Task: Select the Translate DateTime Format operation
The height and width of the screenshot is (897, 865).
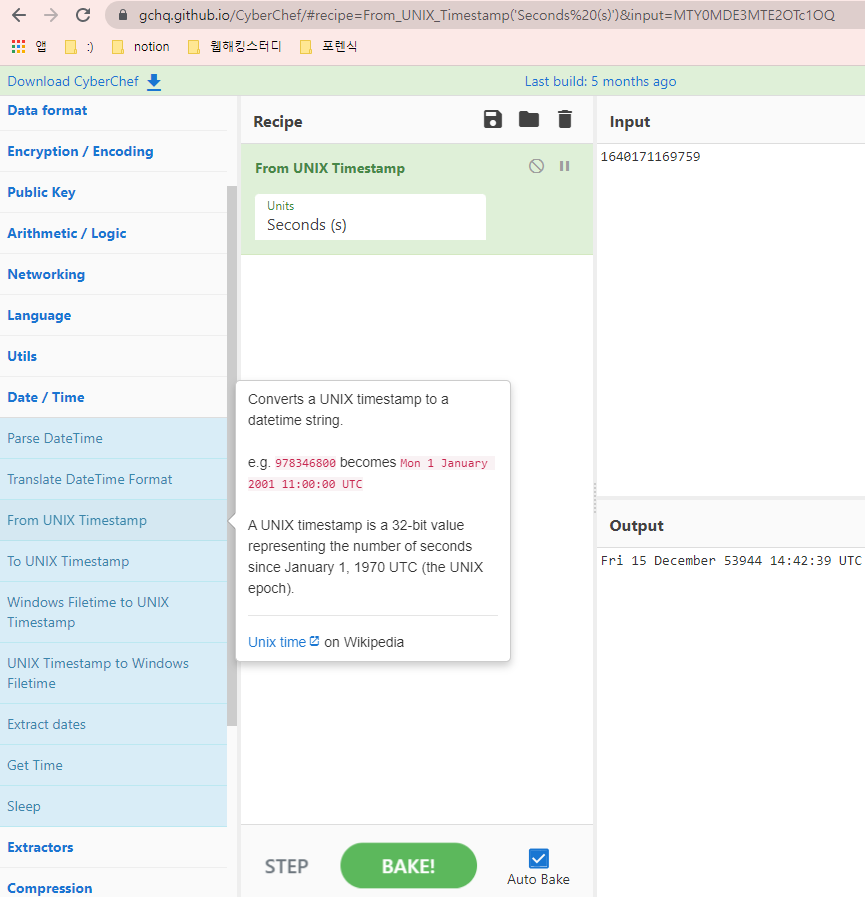Action: click(113, 479)
